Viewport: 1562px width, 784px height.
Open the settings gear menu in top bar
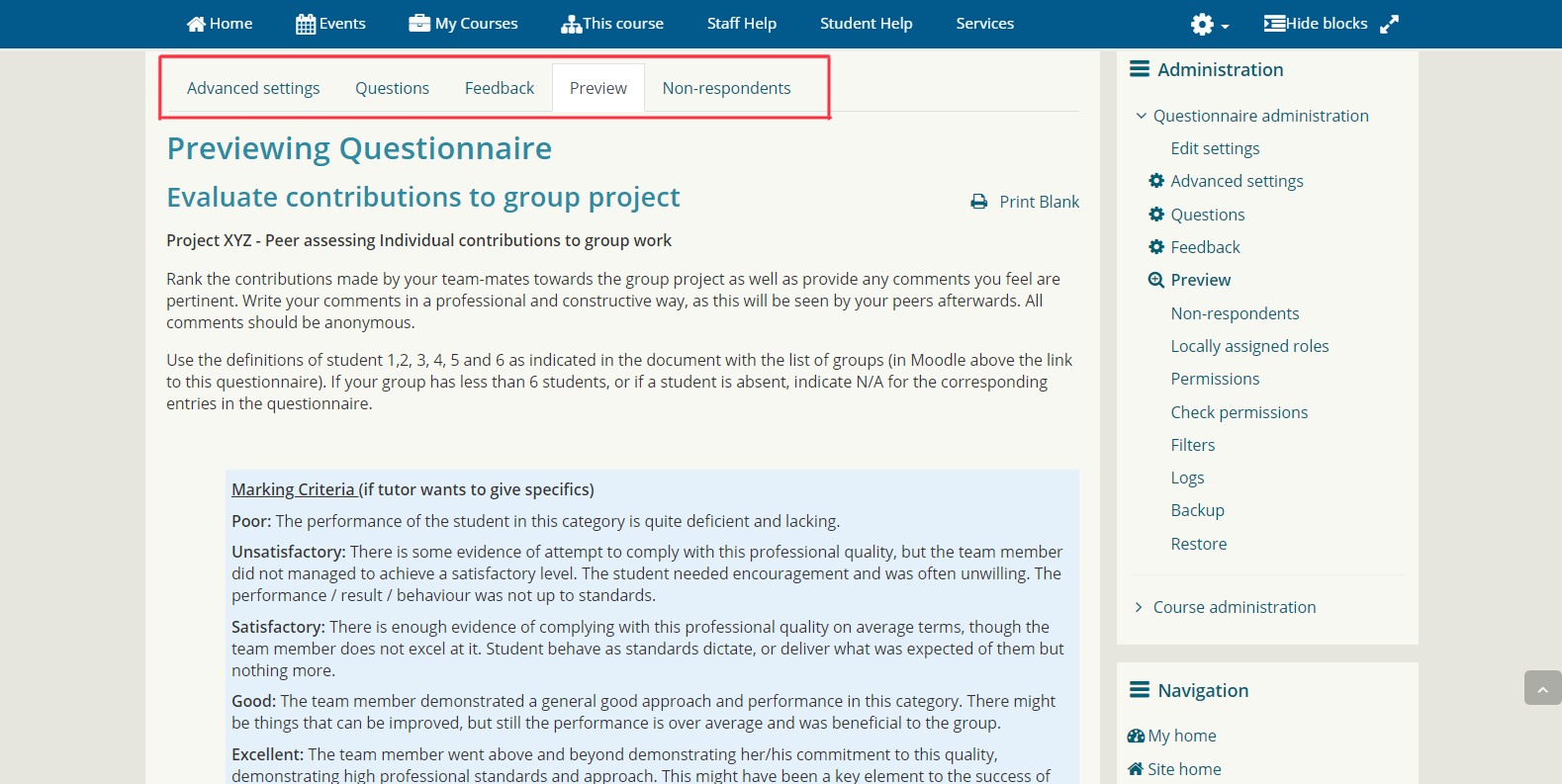1202,24
